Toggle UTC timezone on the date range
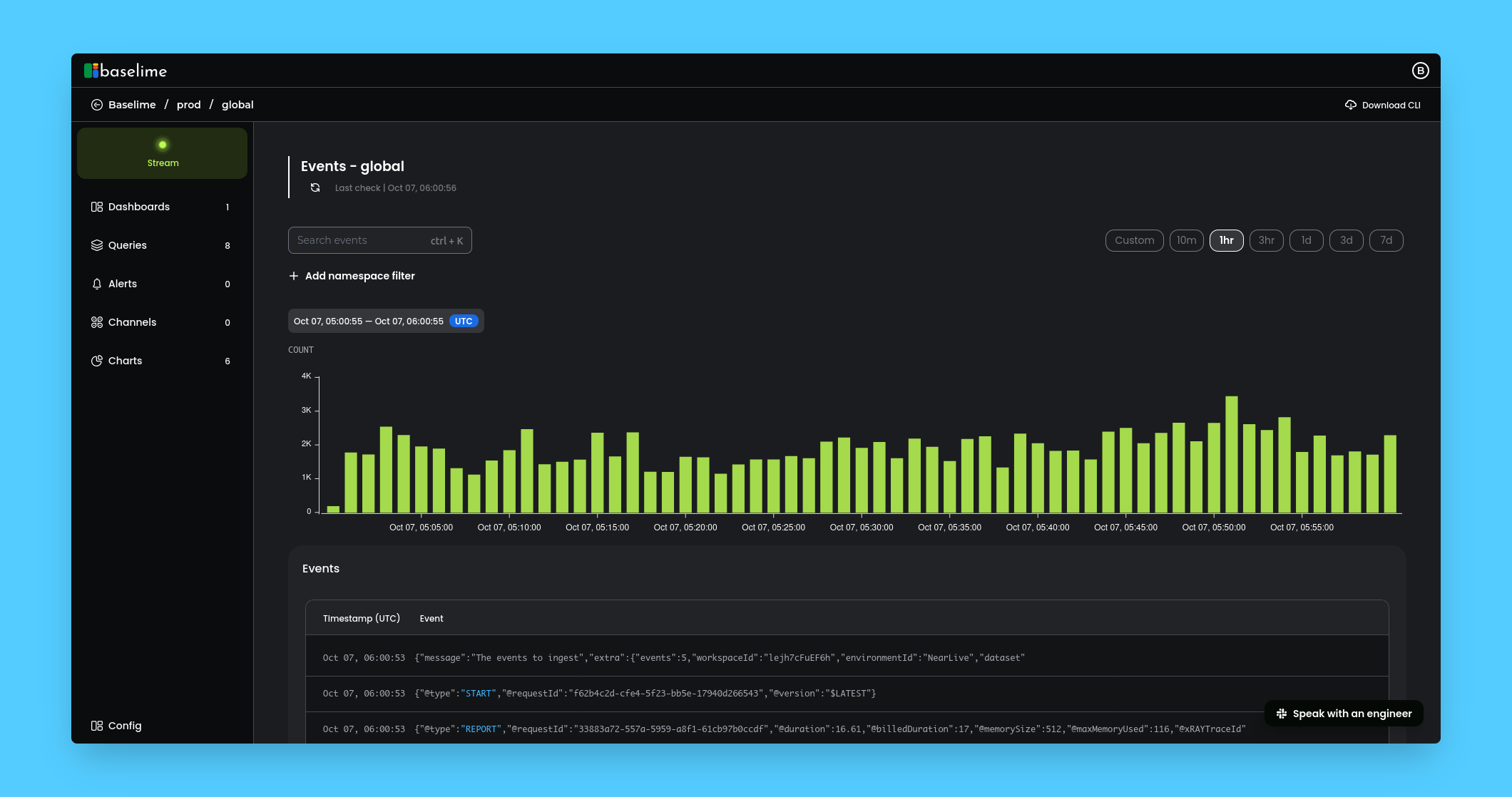The image size is (1512, 797). pyautogui.click(x=464, y=321)
